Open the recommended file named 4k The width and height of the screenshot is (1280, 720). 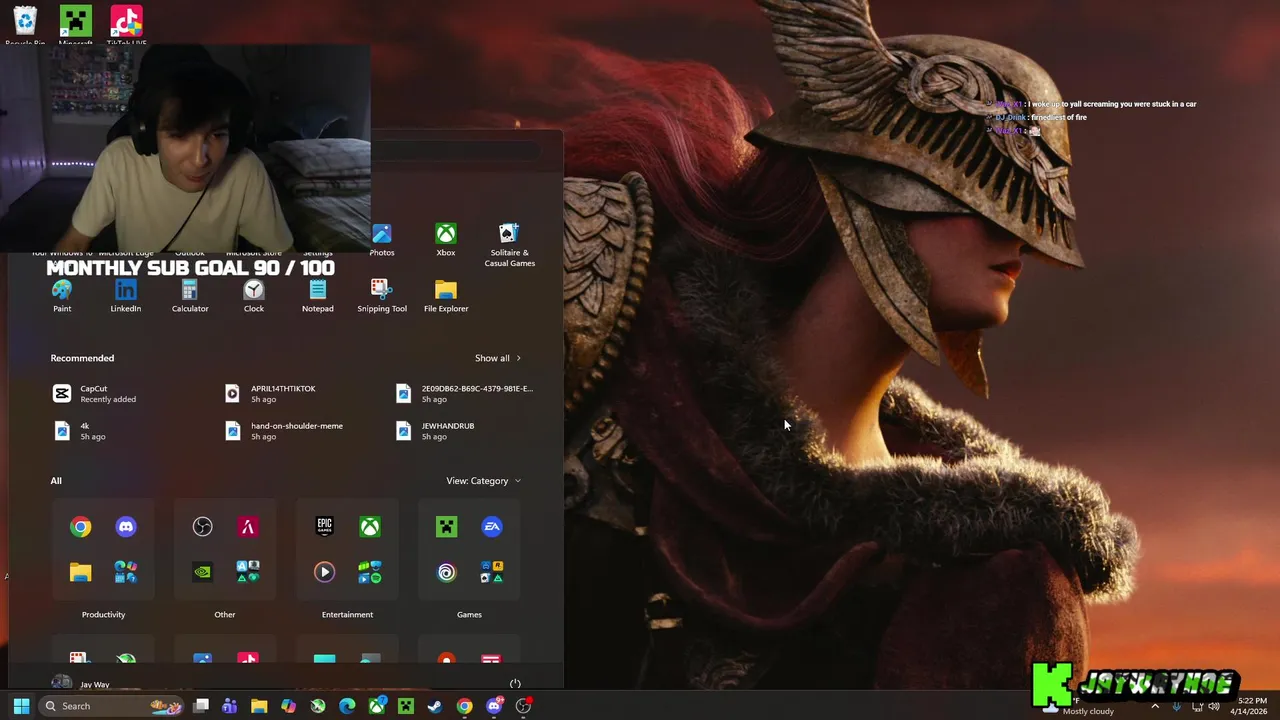79,431
